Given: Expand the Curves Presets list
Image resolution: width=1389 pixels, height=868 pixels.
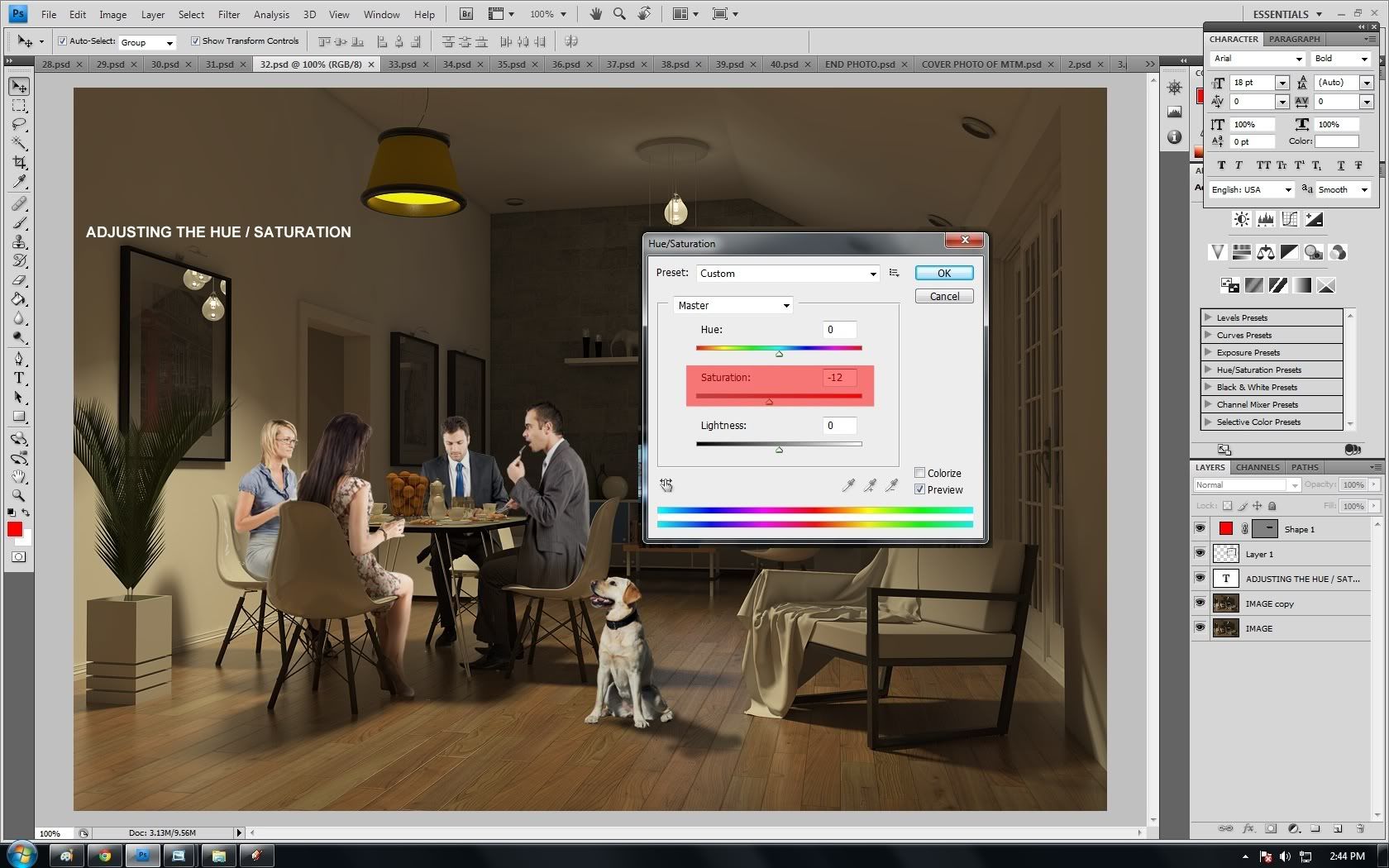Looking at the screenshot, I should pyautogui.click(x=1209, y=335).
